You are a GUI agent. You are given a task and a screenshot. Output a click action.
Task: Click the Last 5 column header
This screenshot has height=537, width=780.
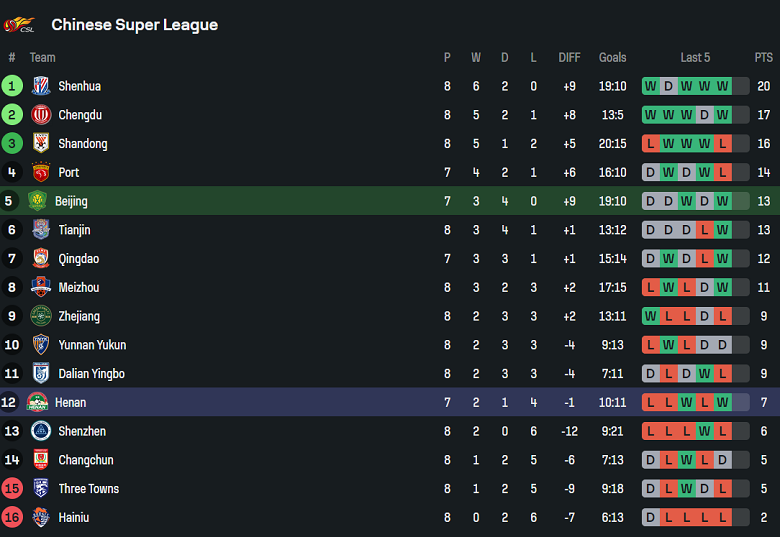pos(695,58)
